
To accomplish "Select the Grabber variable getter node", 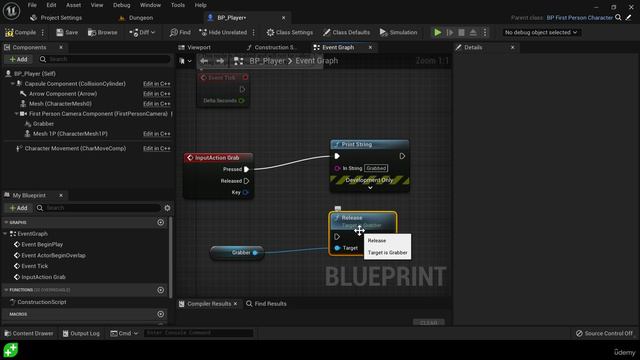I will (237, 253).
